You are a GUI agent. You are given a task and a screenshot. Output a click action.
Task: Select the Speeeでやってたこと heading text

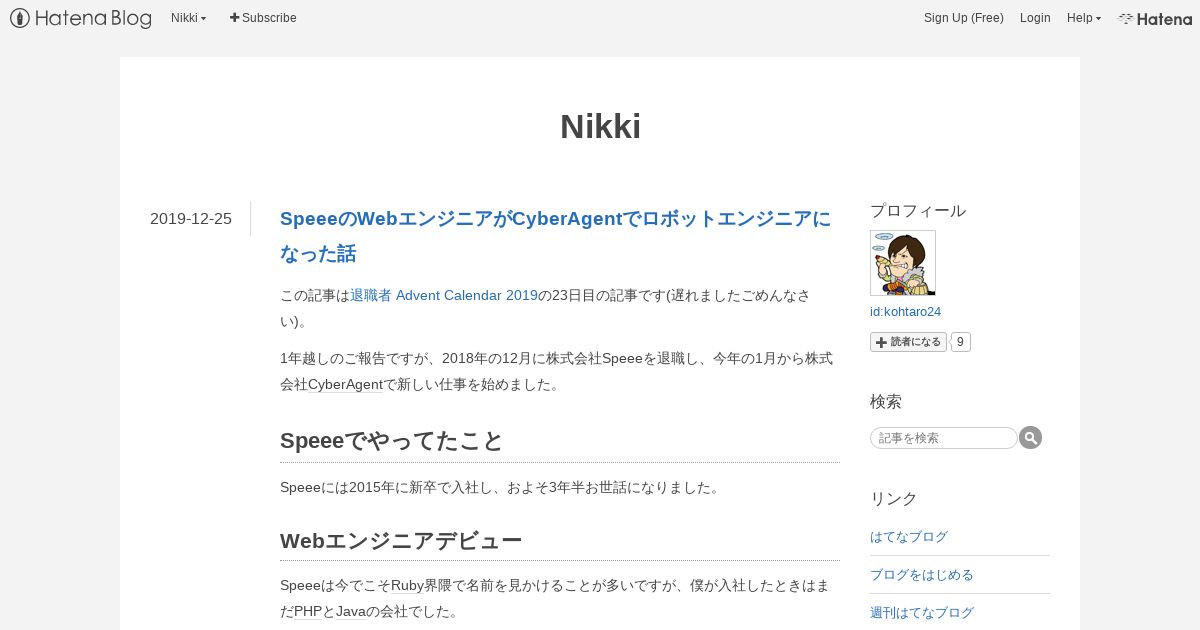pyautogui.click(x=392, y=441)
